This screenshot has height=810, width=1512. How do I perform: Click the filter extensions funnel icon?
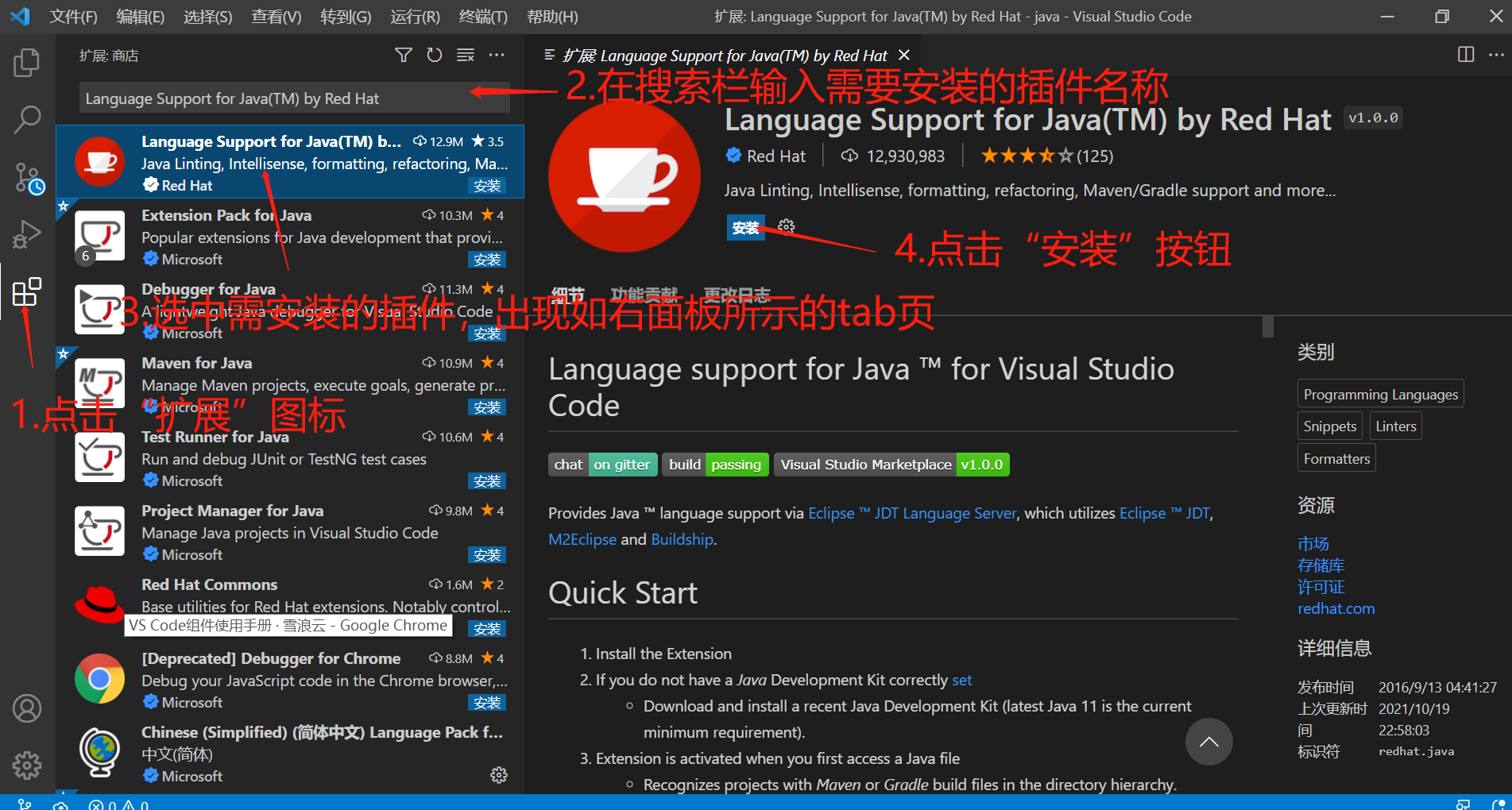coord(404,55)
